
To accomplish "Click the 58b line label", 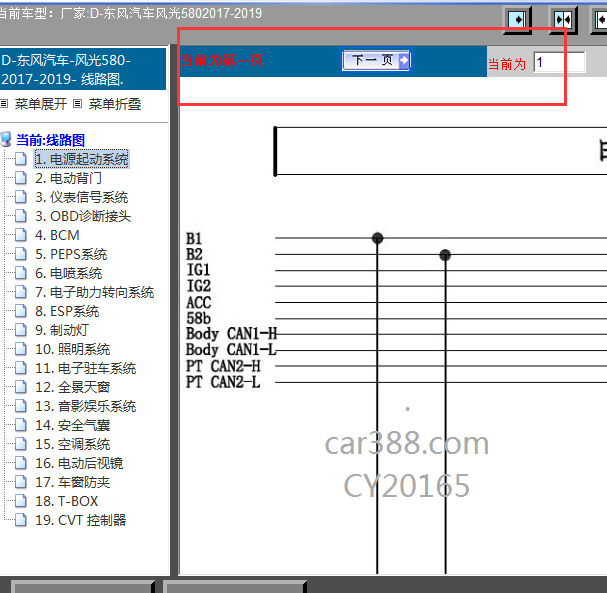I will pyautogui.click(x=199, y=318).
